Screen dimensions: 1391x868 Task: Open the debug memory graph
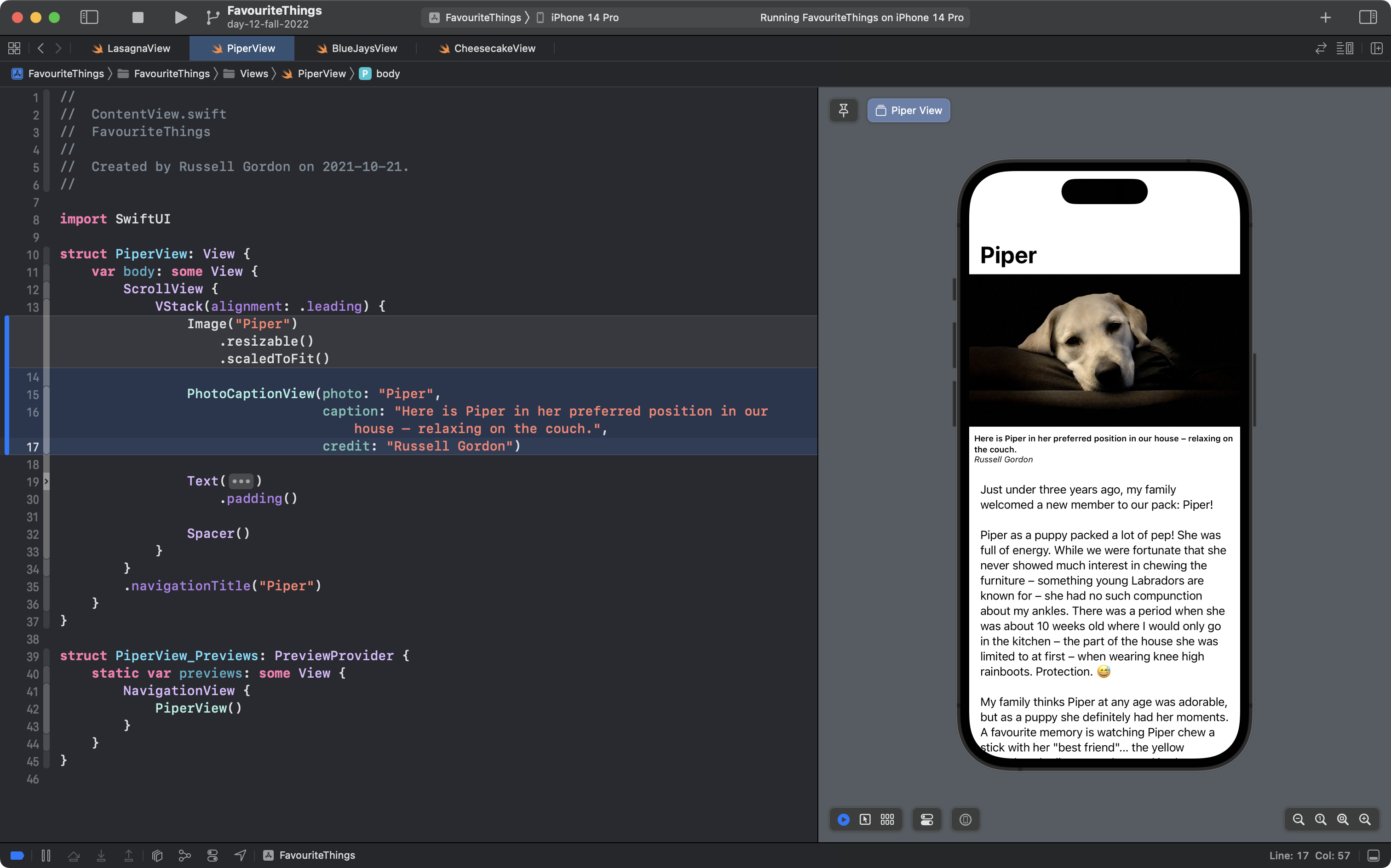click(x=184, y=856)
